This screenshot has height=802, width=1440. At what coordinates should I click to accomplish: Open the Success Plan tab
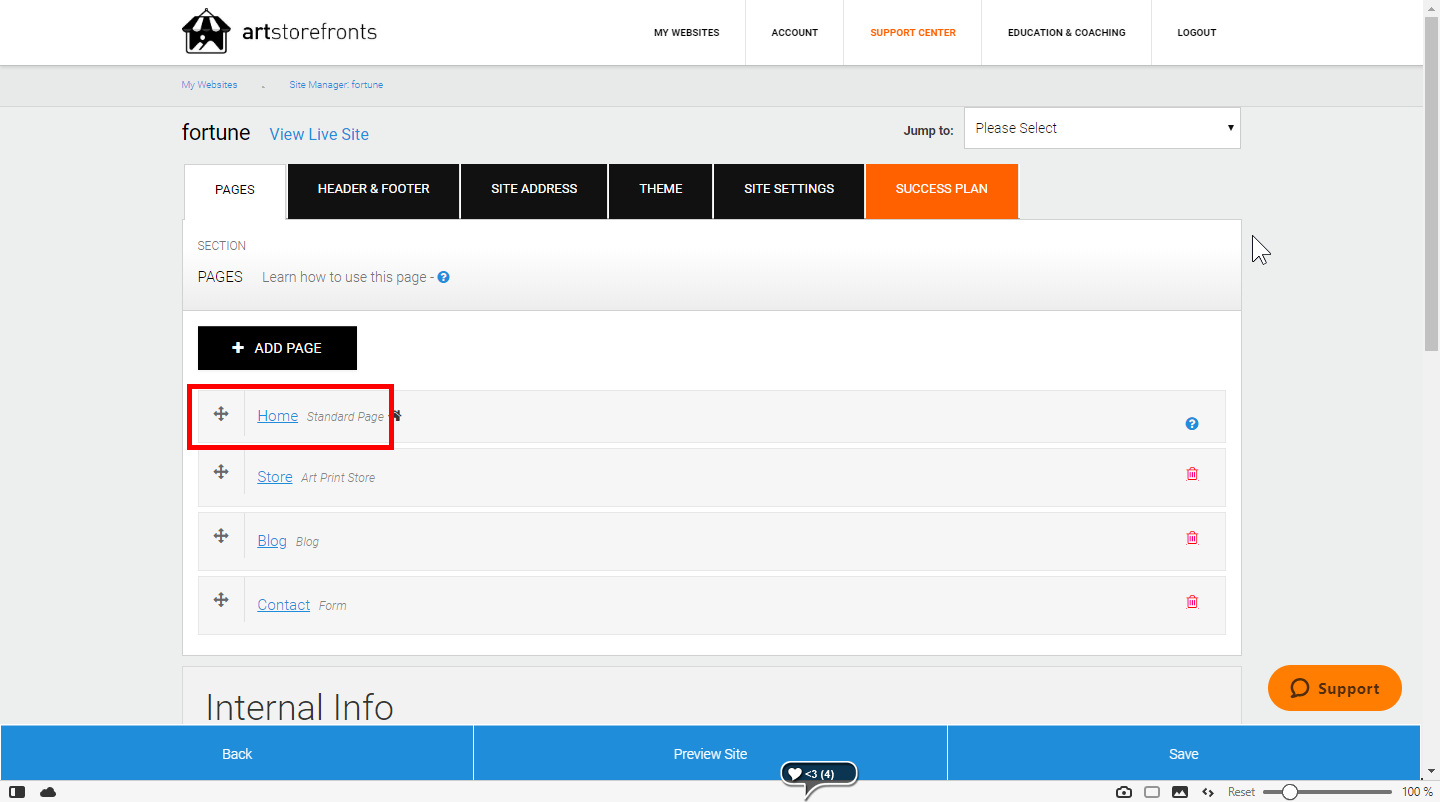point(941,188)
